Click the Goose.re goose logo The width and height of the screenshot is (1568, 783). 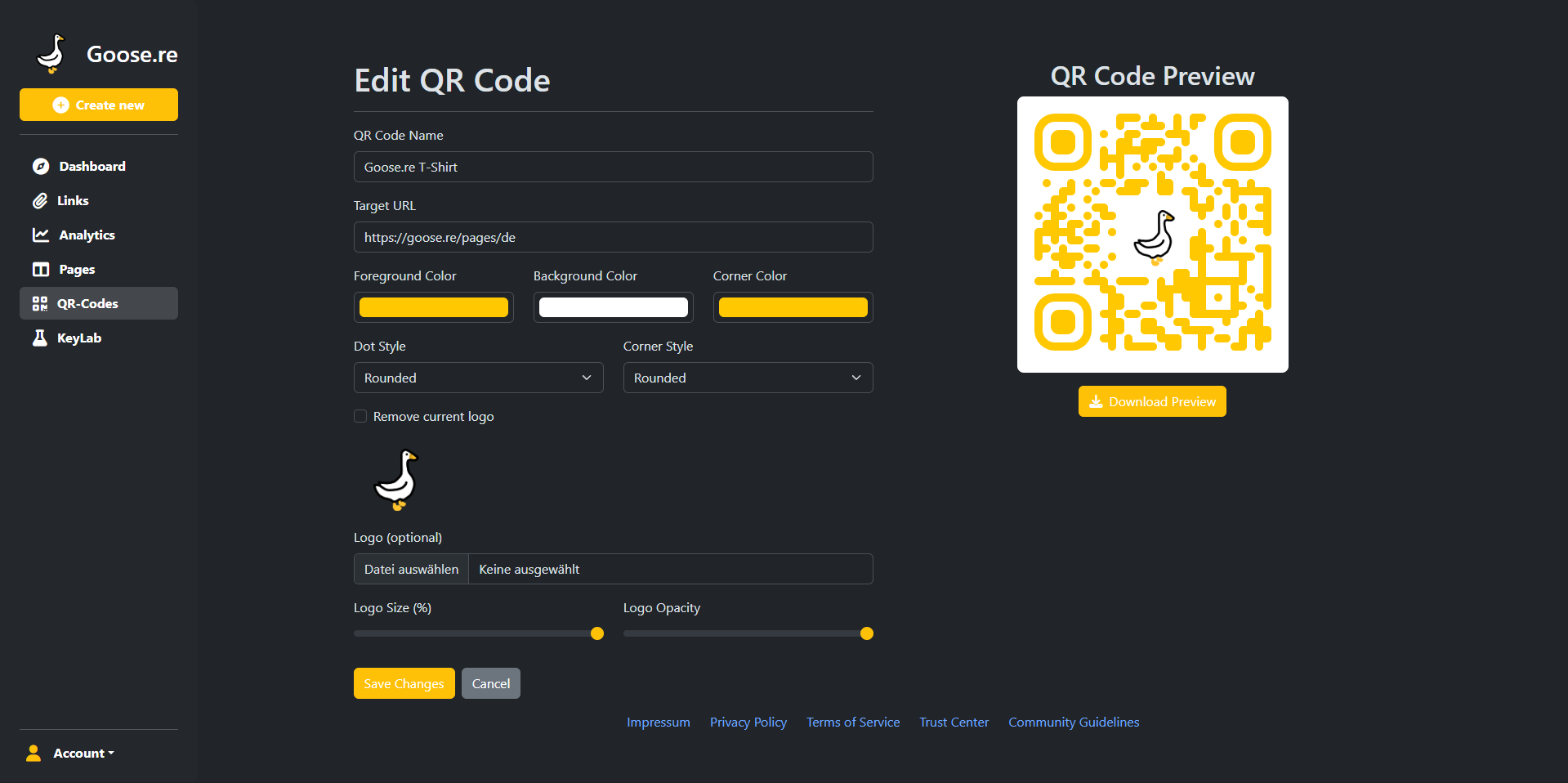tap(51, 52)
